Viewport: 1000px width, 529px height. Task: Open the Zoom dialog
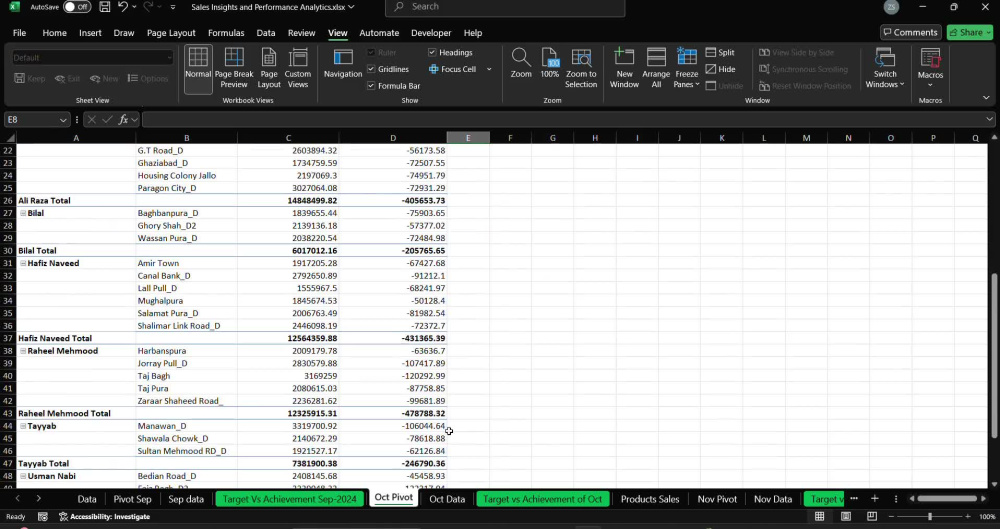[521, 64]
